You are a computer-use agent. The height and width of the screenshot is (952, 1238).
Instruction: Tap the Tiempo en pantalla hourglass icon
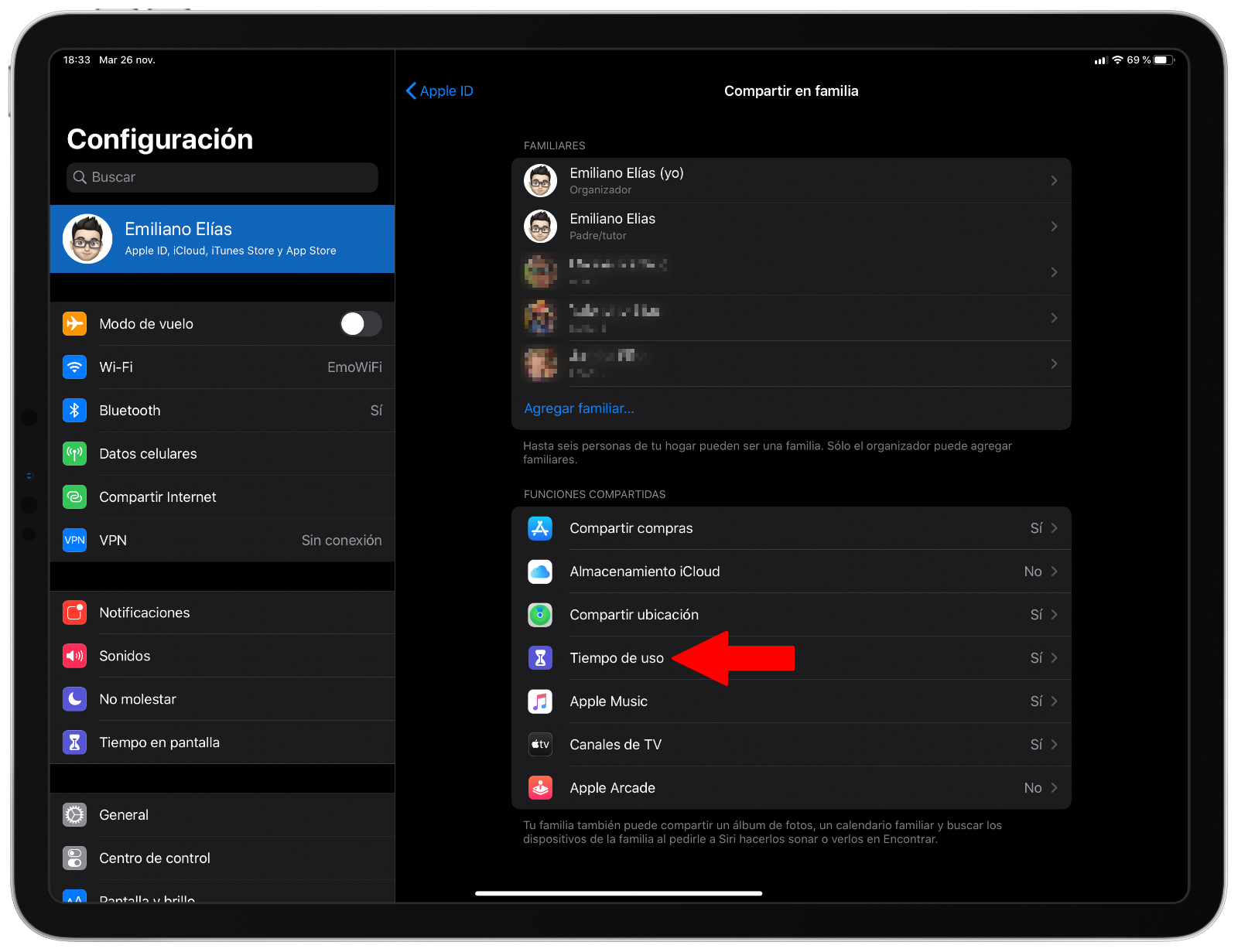tap(74, 742)
